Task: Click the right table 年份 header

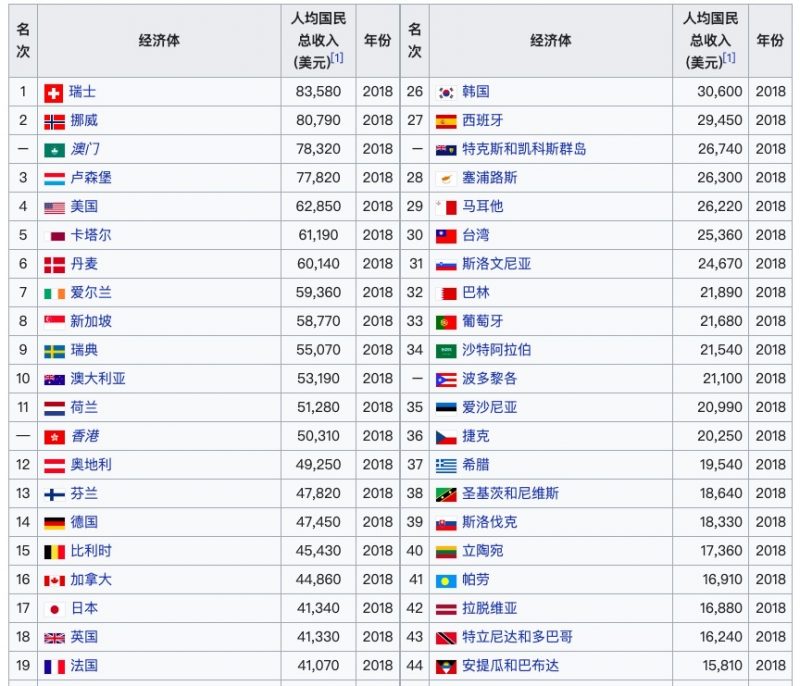Action: 770,41
